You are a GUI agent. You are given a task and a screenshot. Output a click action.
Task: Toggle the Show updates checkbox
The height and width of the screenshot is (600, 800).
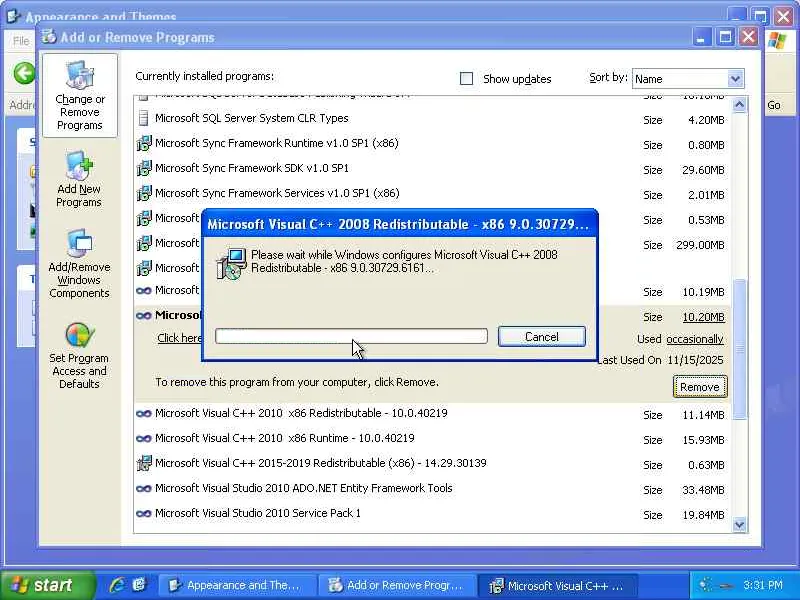466,79
